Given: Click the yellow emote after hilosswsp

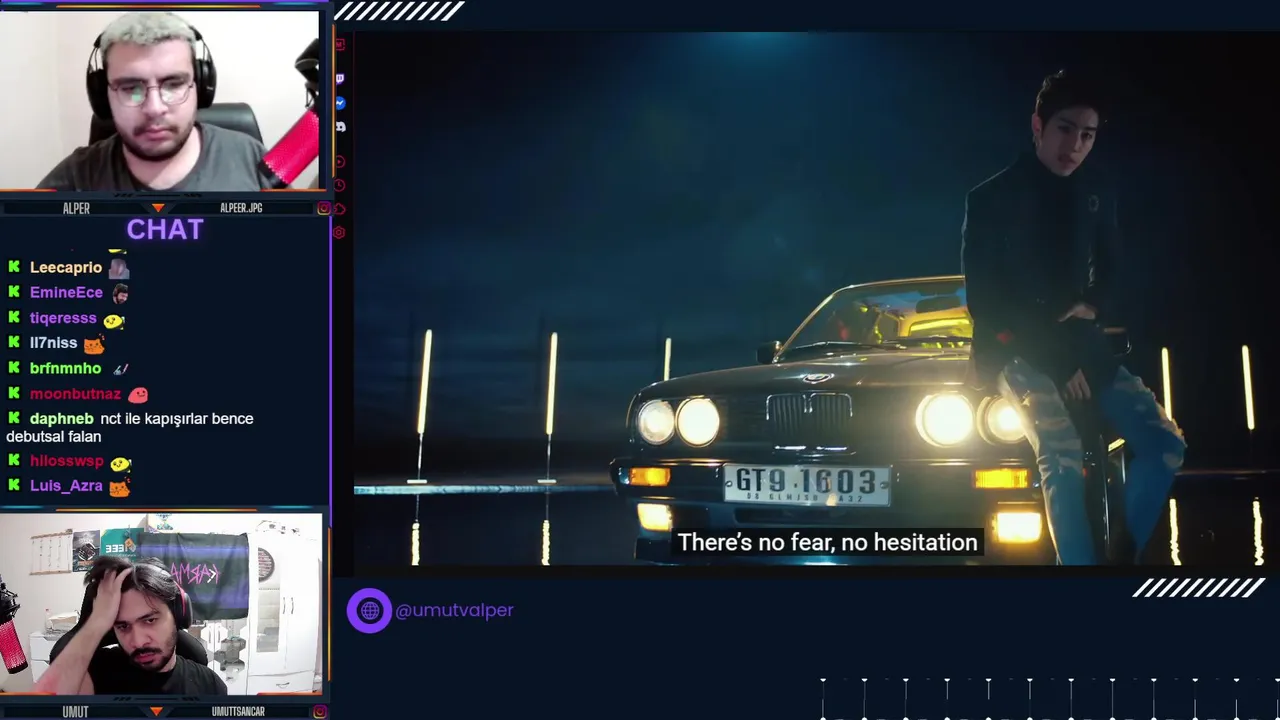Looking at the screenshot, I should pyautogui.click(x=120, y=463).
